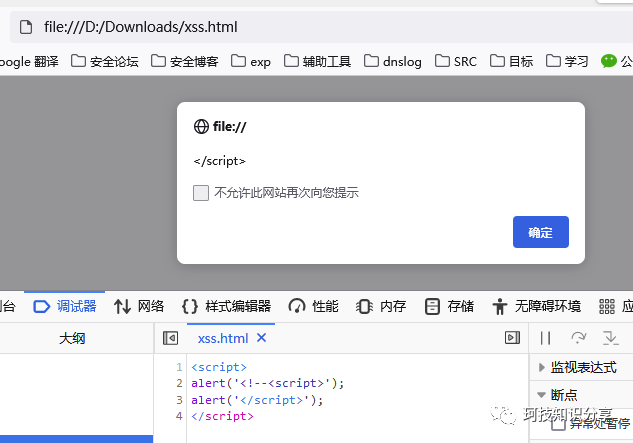Screen dimensions: 633x443
Task: Open the Google 翻译 bookmark
Action: pyautogui.click(x=28, y=61)
